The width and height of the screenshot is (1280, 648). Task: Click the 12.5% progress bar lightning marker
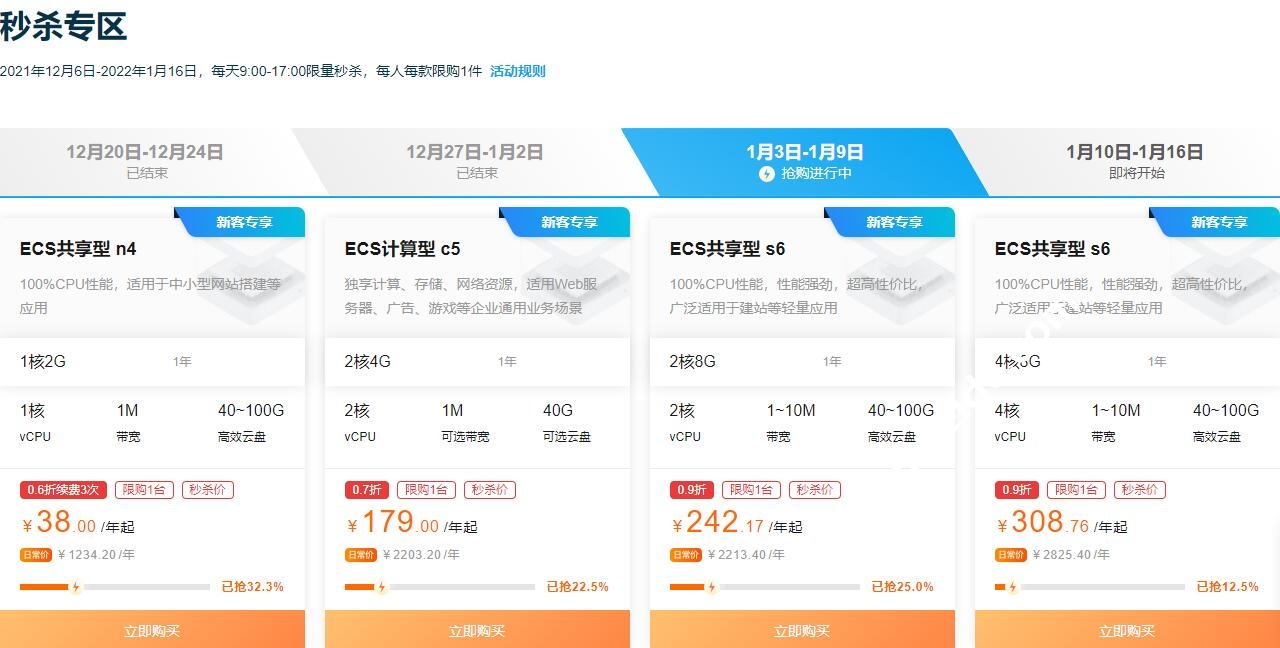1012,587
